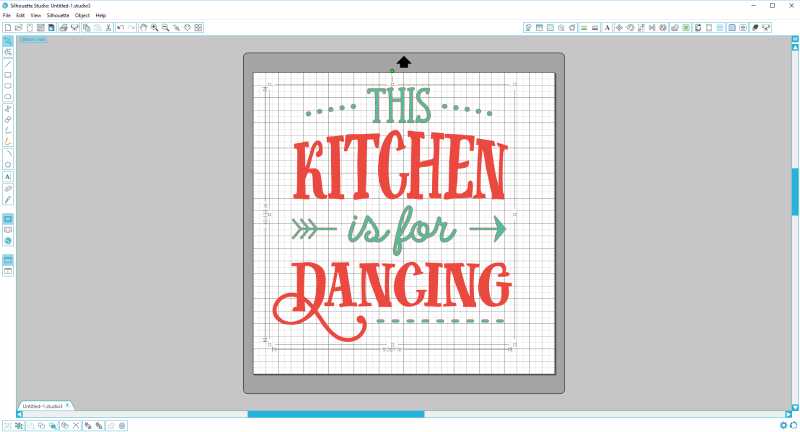Undo the last action
800x432 pixels.
pyautogui.click(x=120, y=28)
